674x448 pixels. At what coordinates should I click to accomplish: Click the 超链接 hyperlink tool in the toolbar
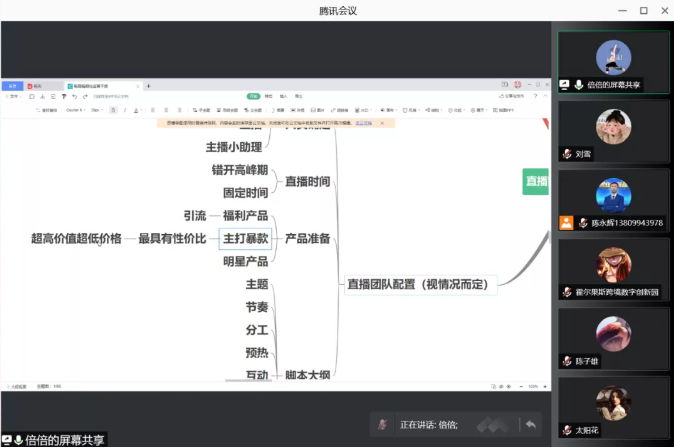click(340, 110)
